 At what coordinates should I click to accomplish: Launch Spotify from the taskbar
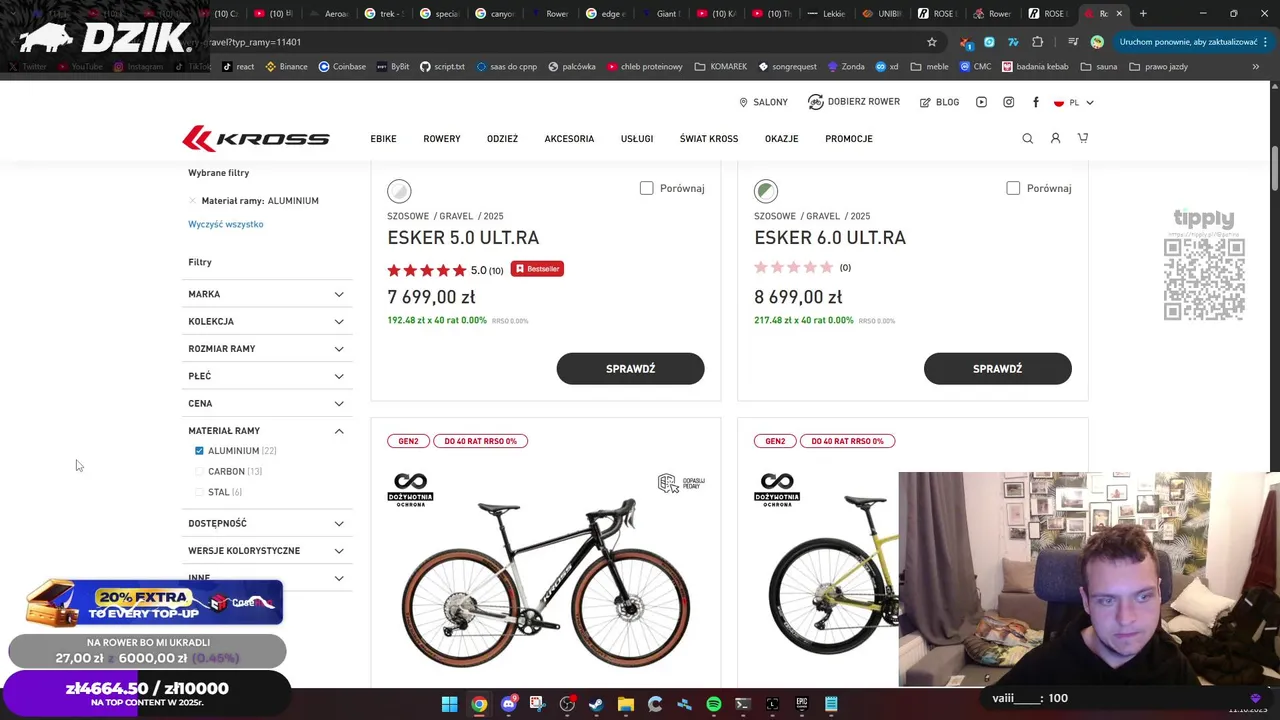tap(713, 704)
